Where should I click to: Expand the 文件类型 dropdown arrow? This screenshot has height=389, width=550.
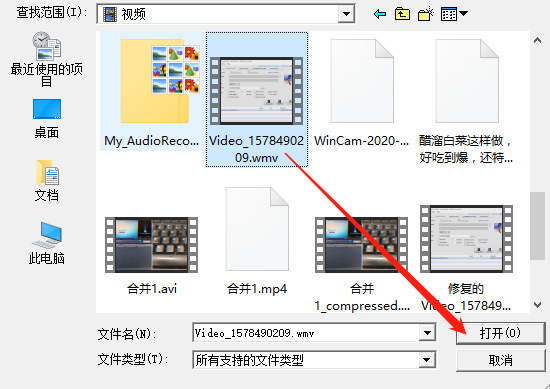coord(427,360)
